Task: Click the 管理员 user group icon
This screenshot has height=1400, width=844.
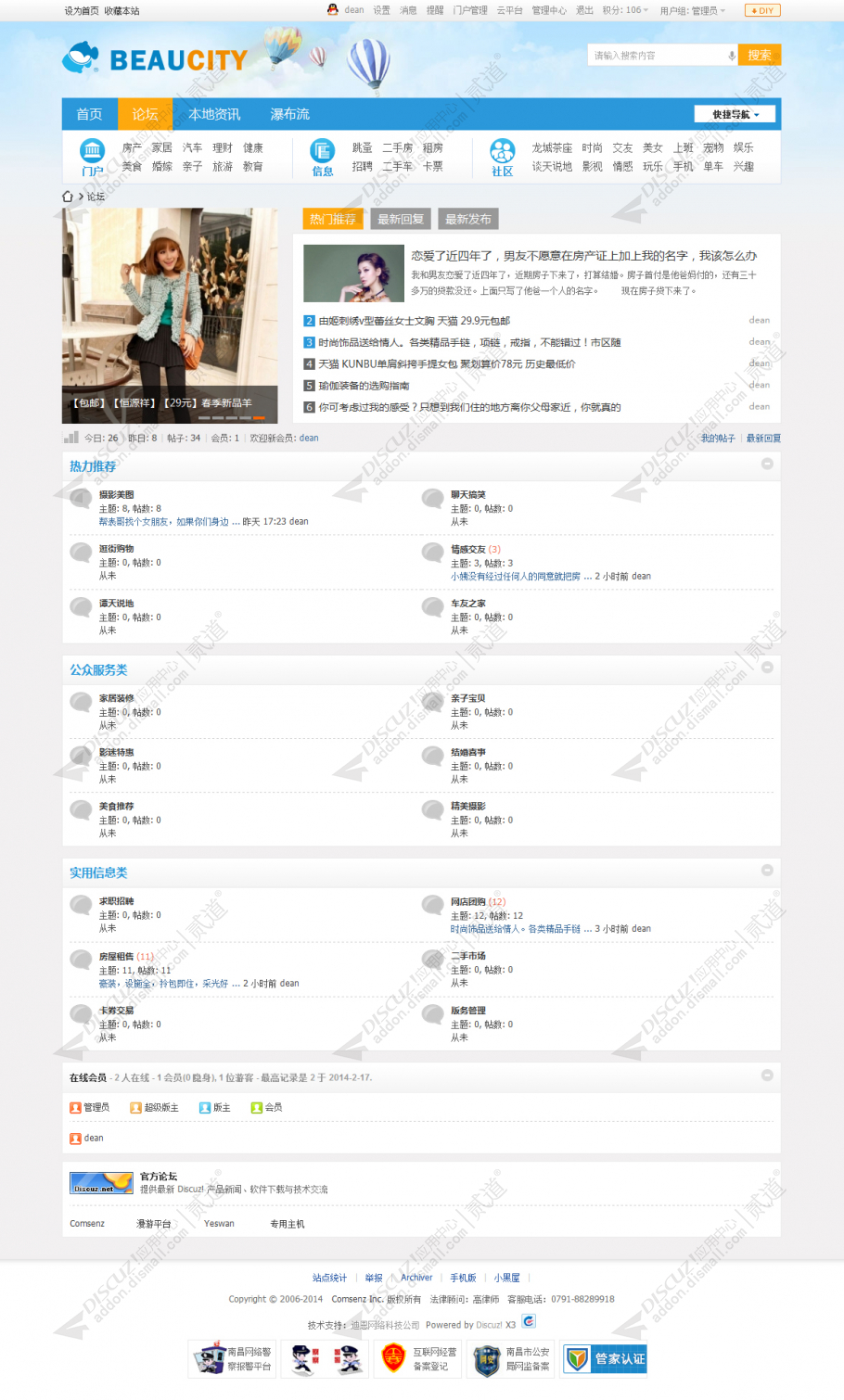Action: (x=75, y=1107)
